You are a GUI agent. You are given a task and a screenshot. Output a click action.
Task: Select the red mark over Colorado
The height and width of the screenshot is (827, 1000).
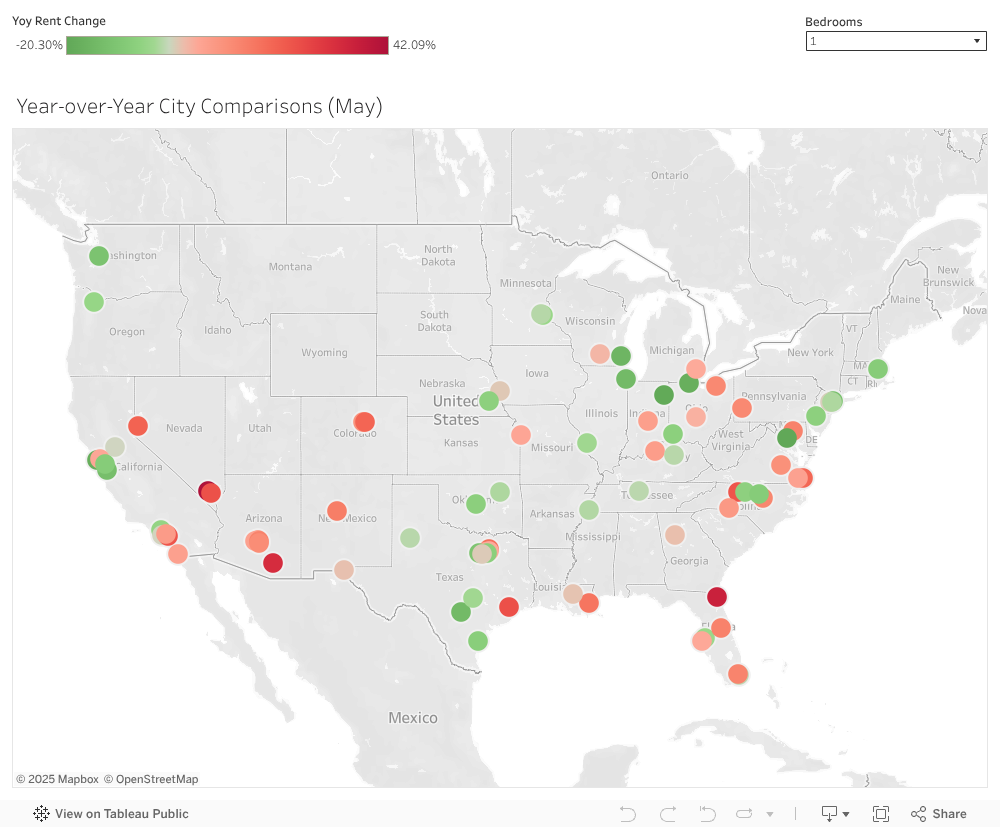[364, 421]
